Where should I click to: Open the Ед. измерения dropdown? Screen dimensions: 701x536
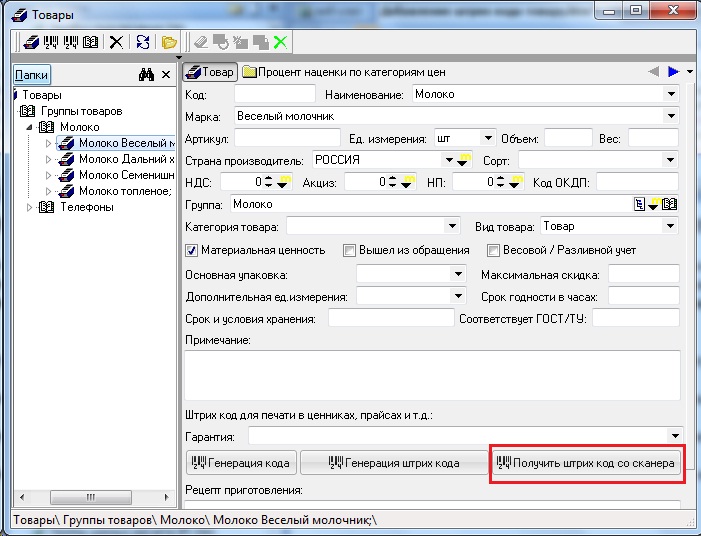(x=488, y=138)
